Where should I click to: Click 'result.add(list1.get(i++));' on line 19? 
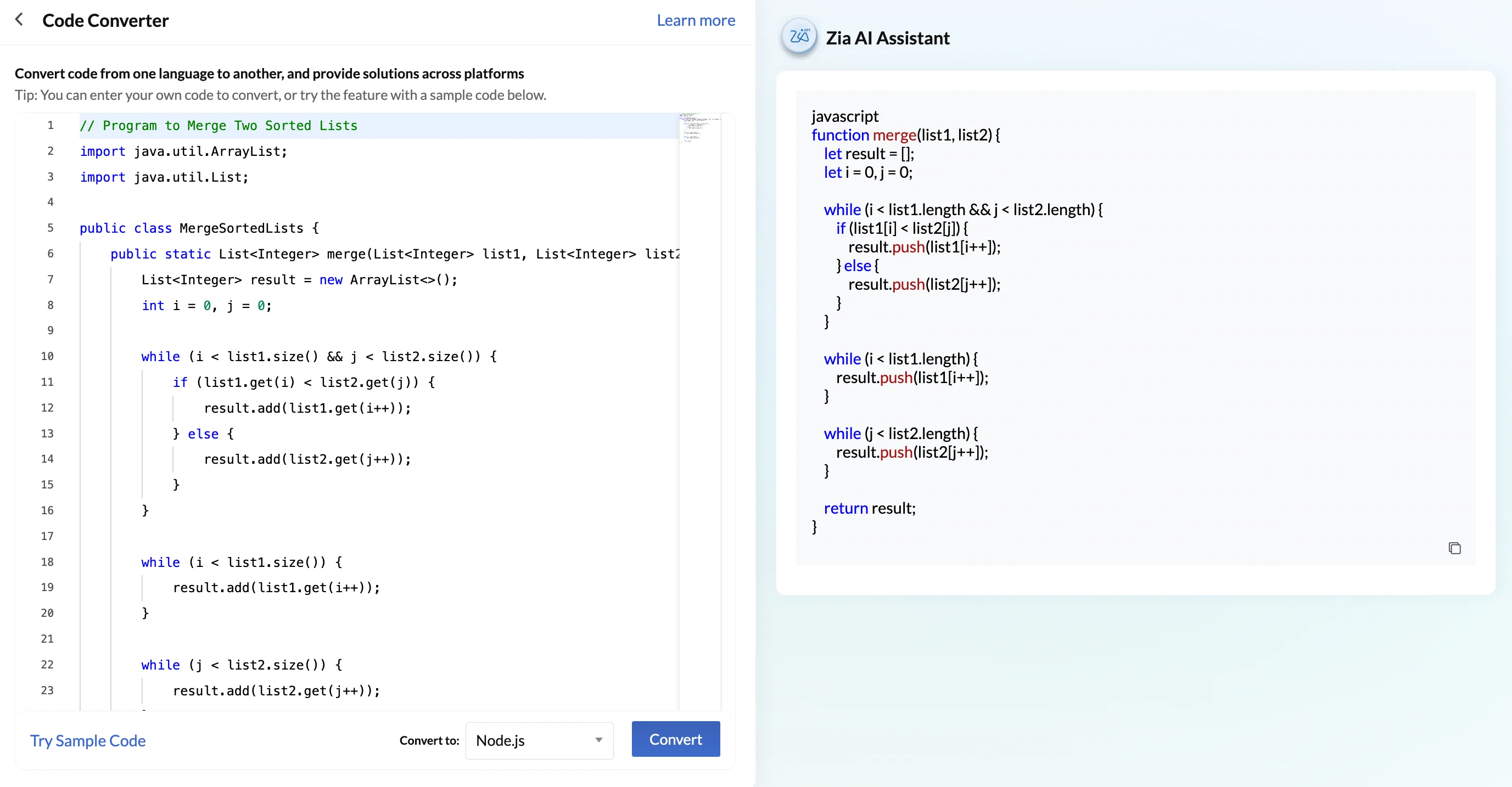point(277,587)
